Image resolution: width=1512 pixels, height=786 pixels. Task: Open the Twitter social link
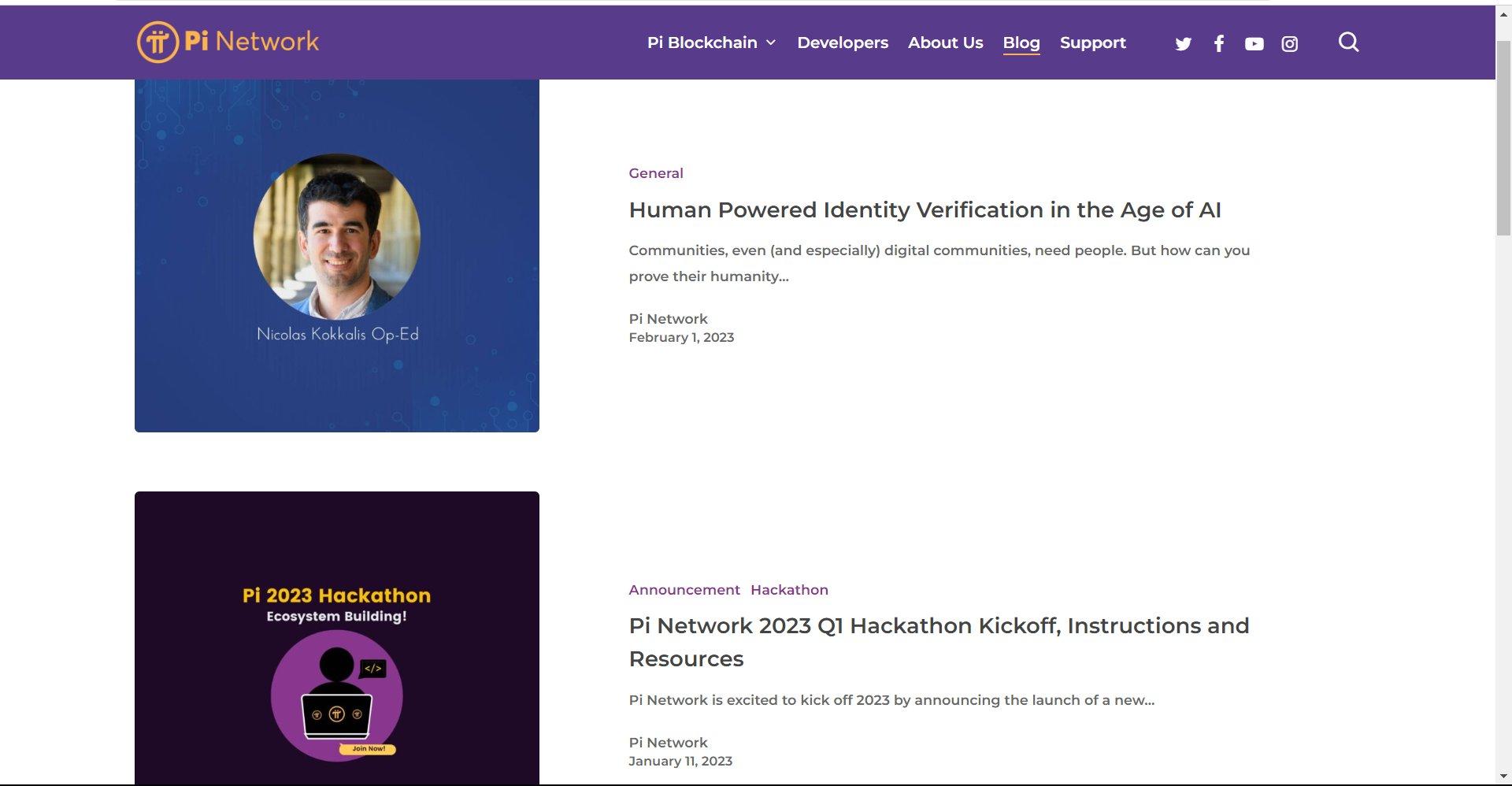point(1183,44)
